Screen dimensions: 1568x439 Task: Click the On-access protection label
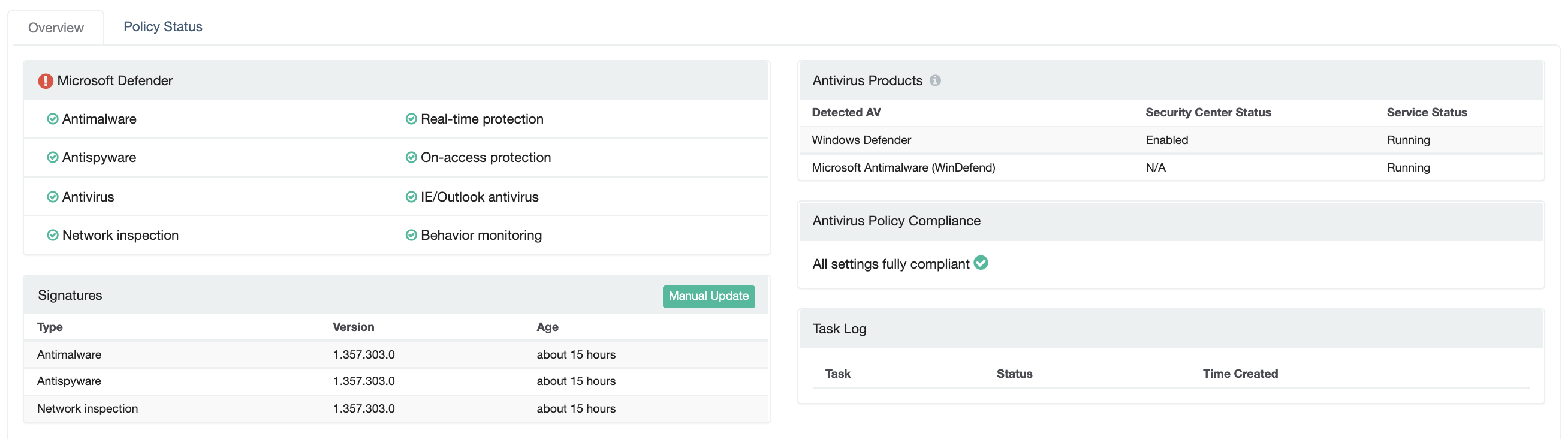(486, 157)
